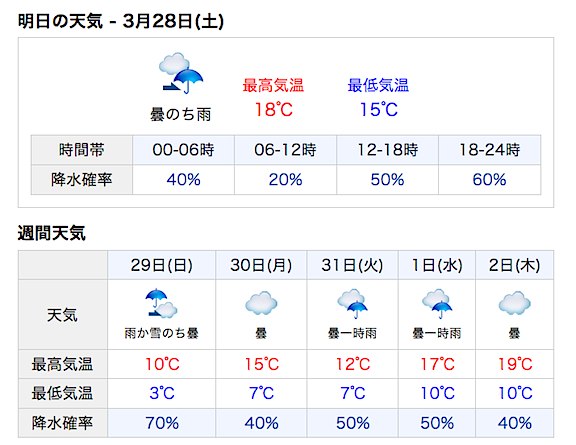
Task: Click the cloud icon for 2日(木)
Action: point(514,303)
